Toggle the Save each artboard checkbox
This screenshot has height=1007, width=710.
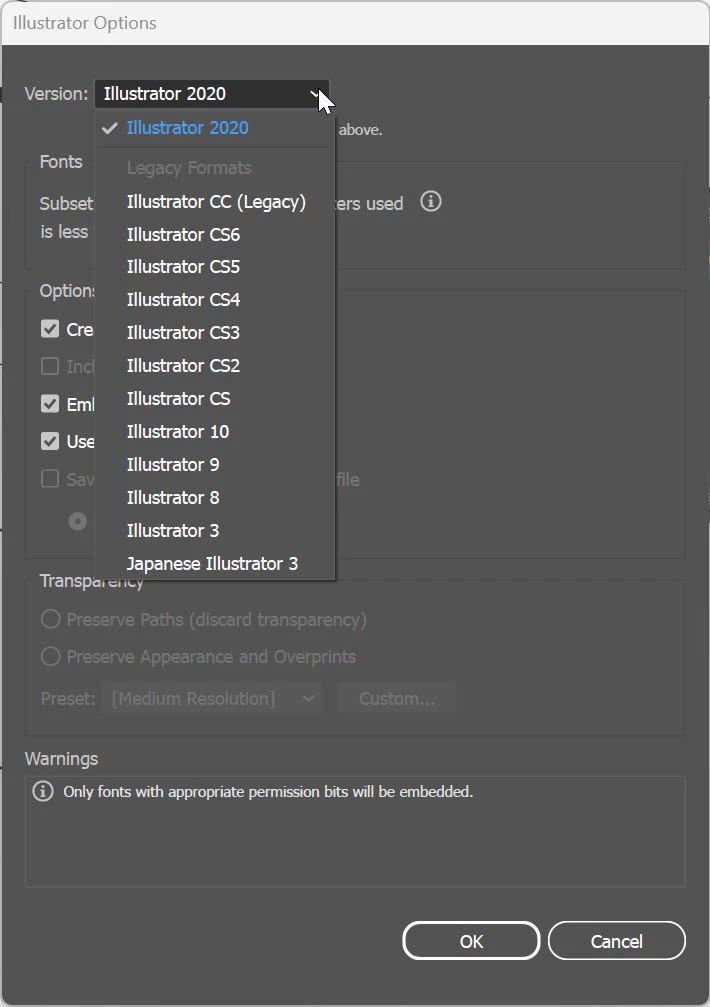[x=50, y=479]
